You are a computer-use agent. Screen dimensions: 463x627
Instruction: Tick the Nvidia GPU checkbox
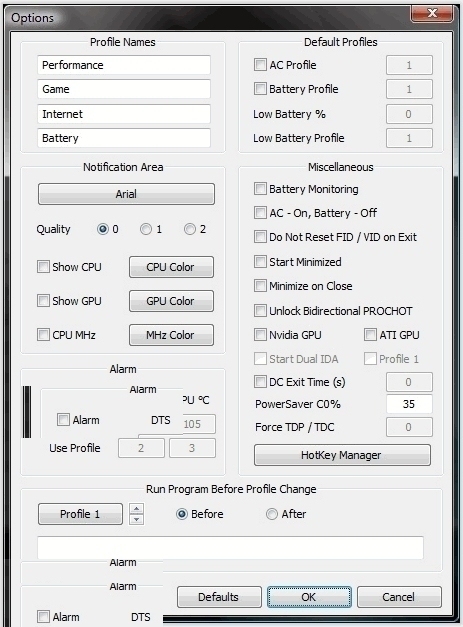click(260, 335)
